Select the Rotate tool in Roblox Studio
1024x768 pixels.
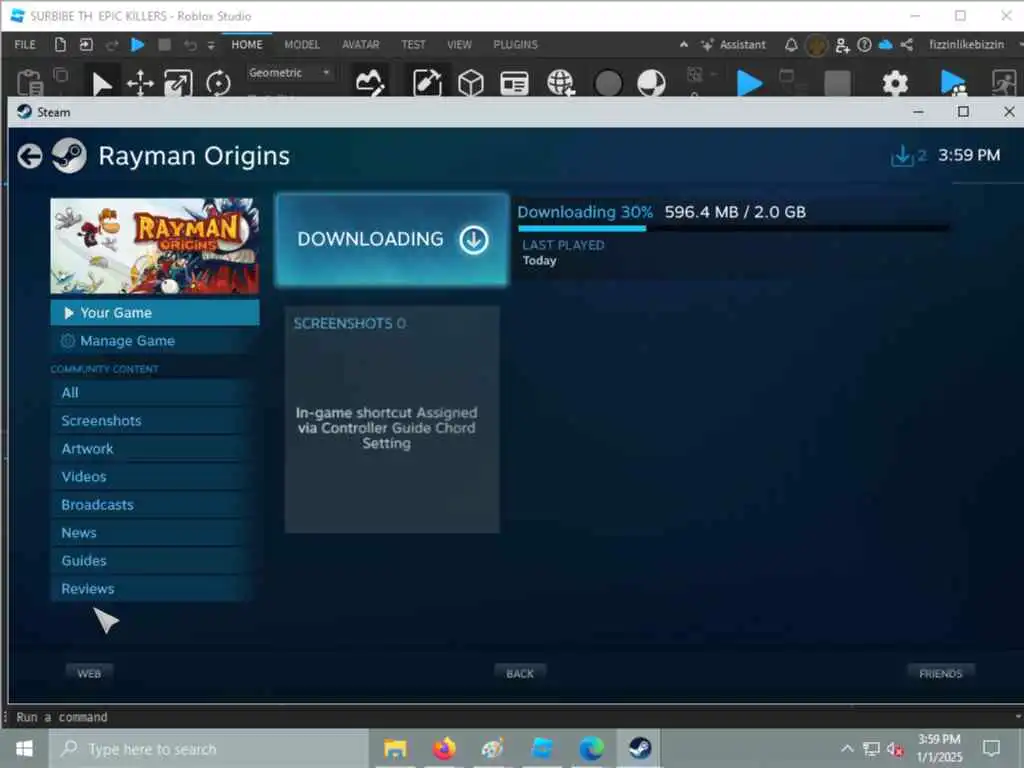click(218, 84)
